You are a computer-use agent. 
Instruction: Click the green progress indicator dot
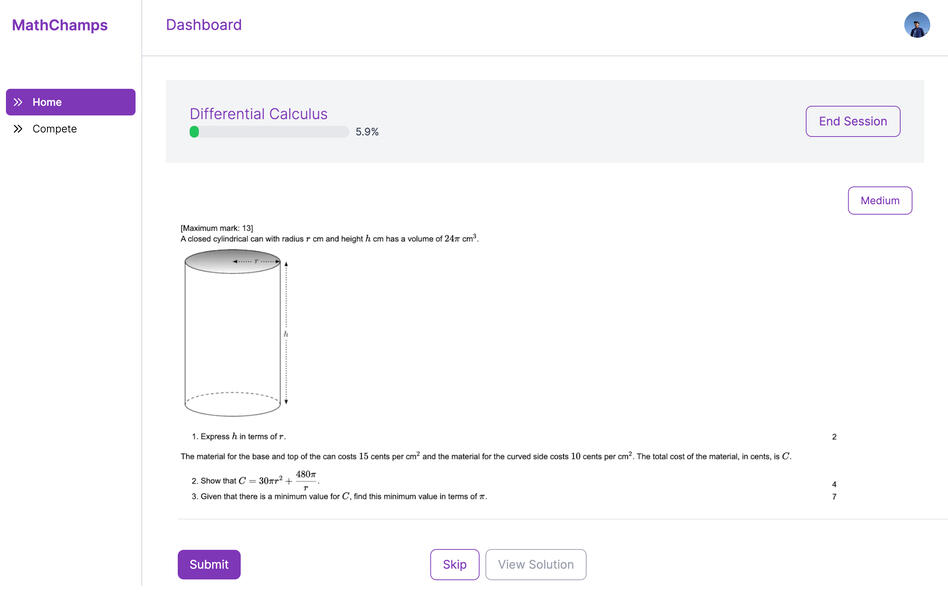(x=194, y=132)
